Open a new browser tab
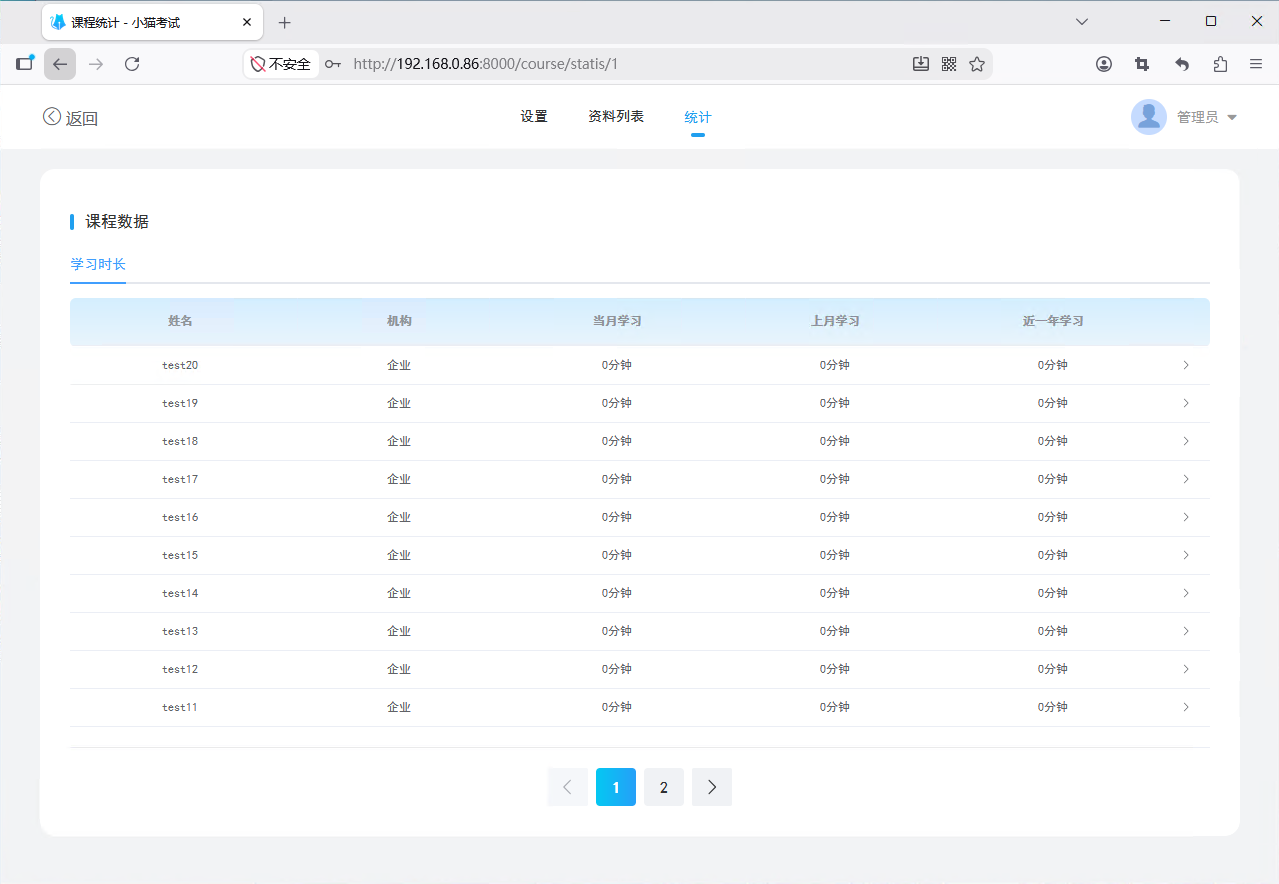The height and width of the screenshot is (884, 1279). [x=285, y=22]
